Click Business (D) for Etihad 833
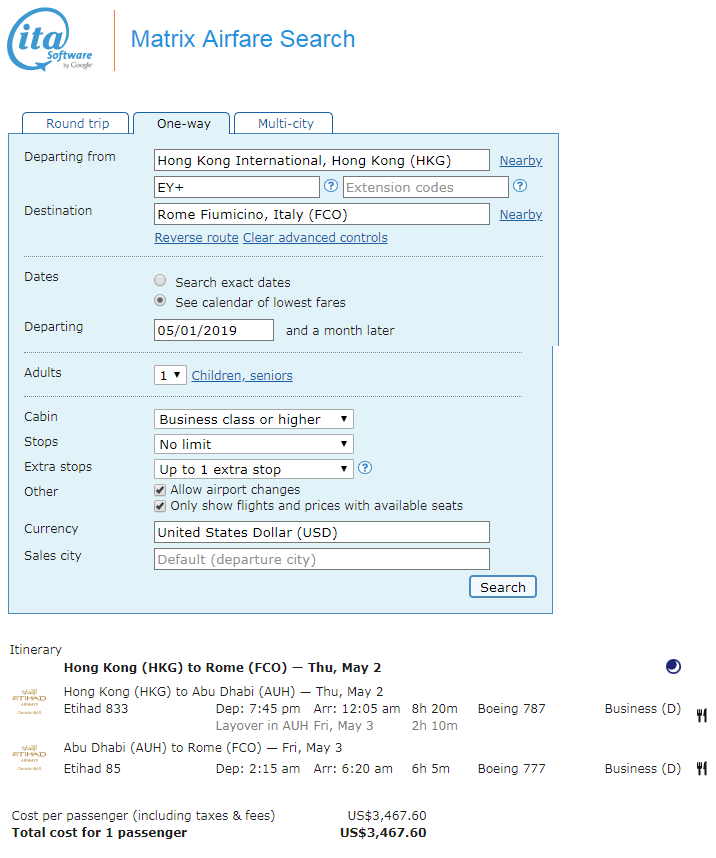 pyautogui.click(x=643, y=709)
